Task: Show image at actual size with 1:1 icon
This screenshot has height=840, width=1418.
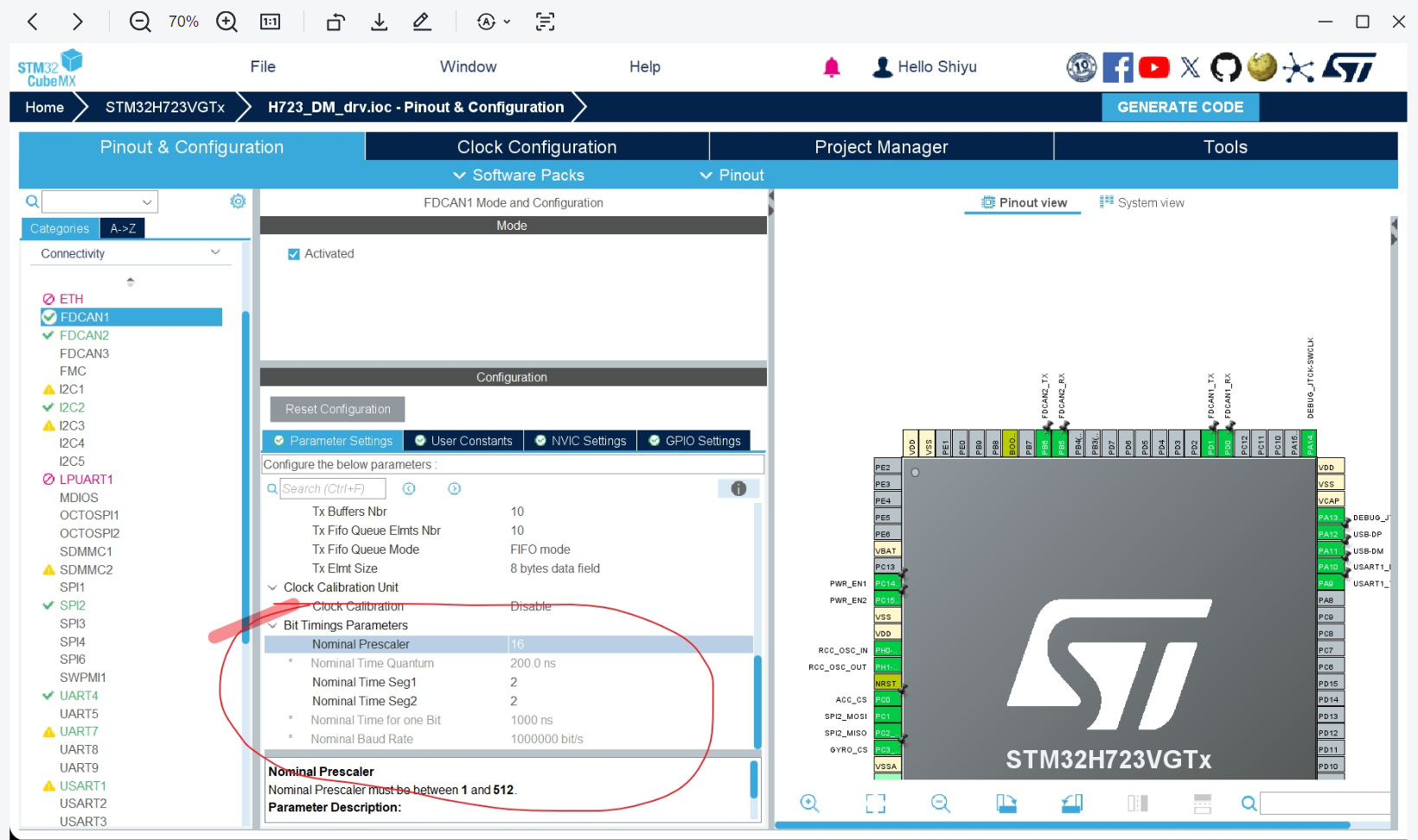Action: (x=271, y=22)
